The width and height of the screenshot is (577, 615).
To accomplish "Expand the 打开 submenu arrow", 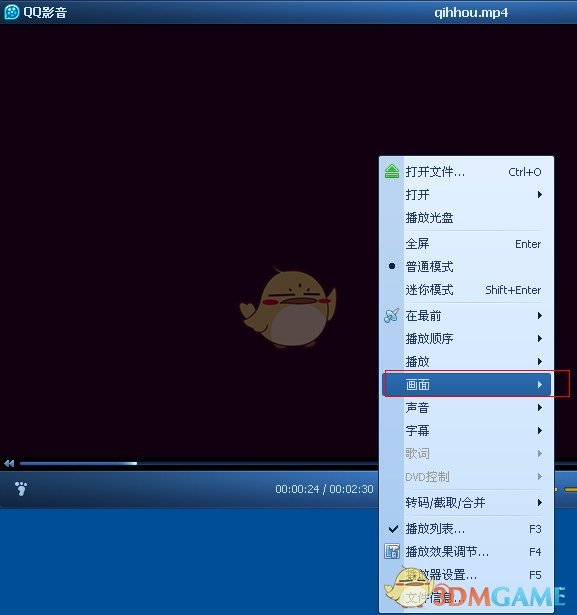I will click(x=540, y=195).
